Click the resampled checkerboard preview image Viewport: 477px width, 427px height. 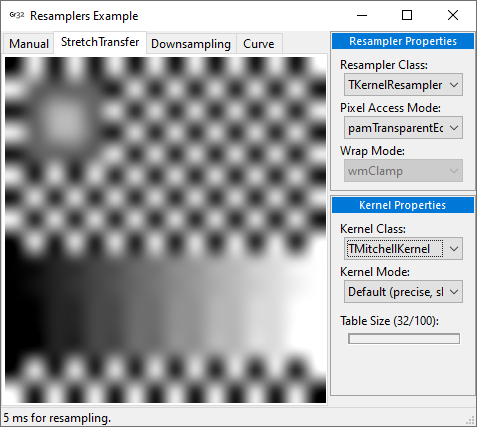tap(165, 230)
